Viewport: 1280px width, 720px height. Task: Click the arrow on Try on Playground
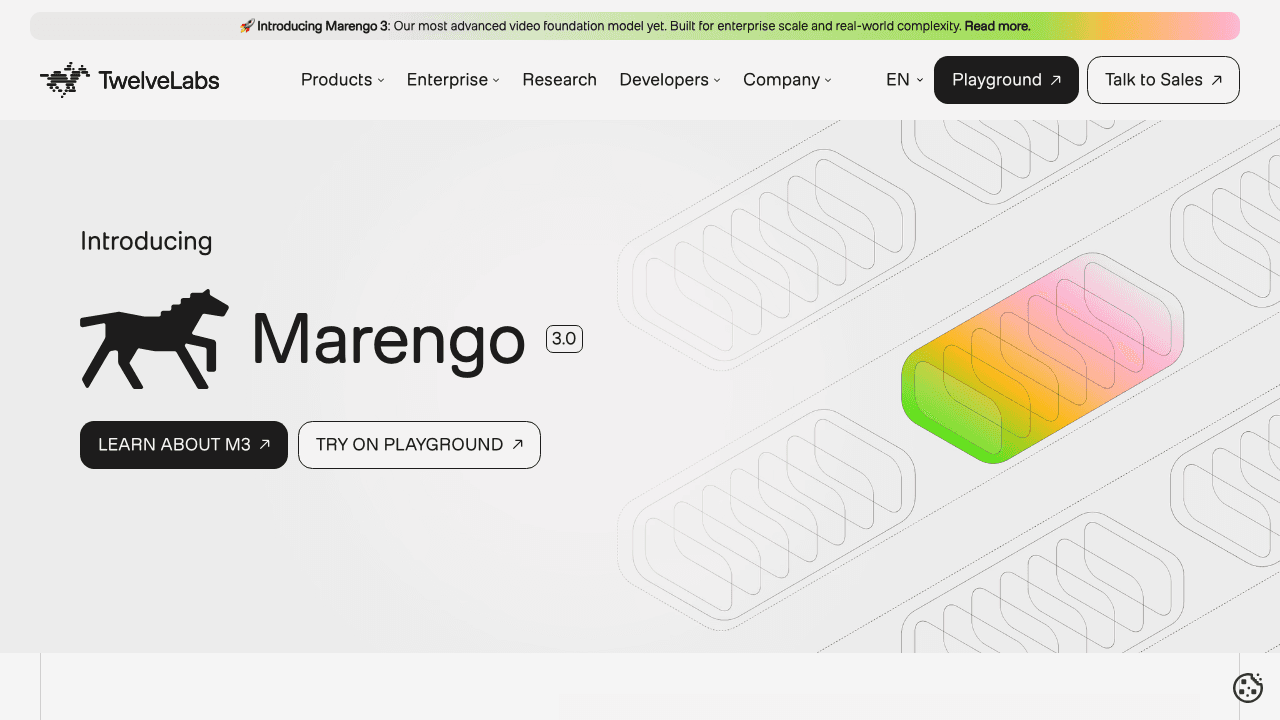pos(518,445)
